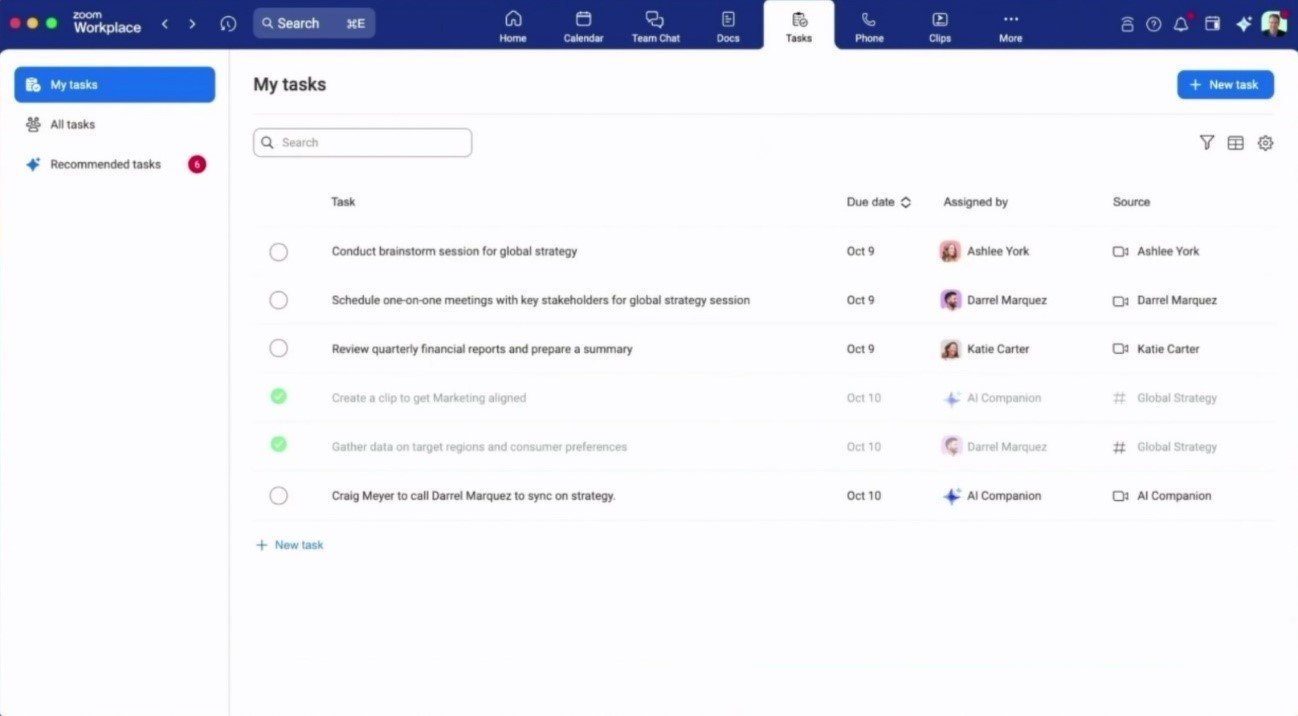Open the history clock icon

pyautogui.click(x=228, y=23)
